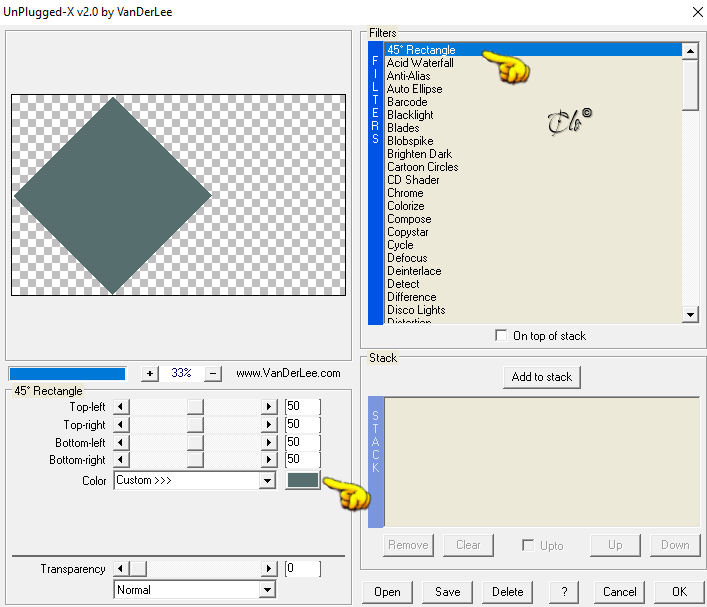Choose Cartoon Circles from filters list
The height and width of the screenshot is (607, 707).
point(422,167)
